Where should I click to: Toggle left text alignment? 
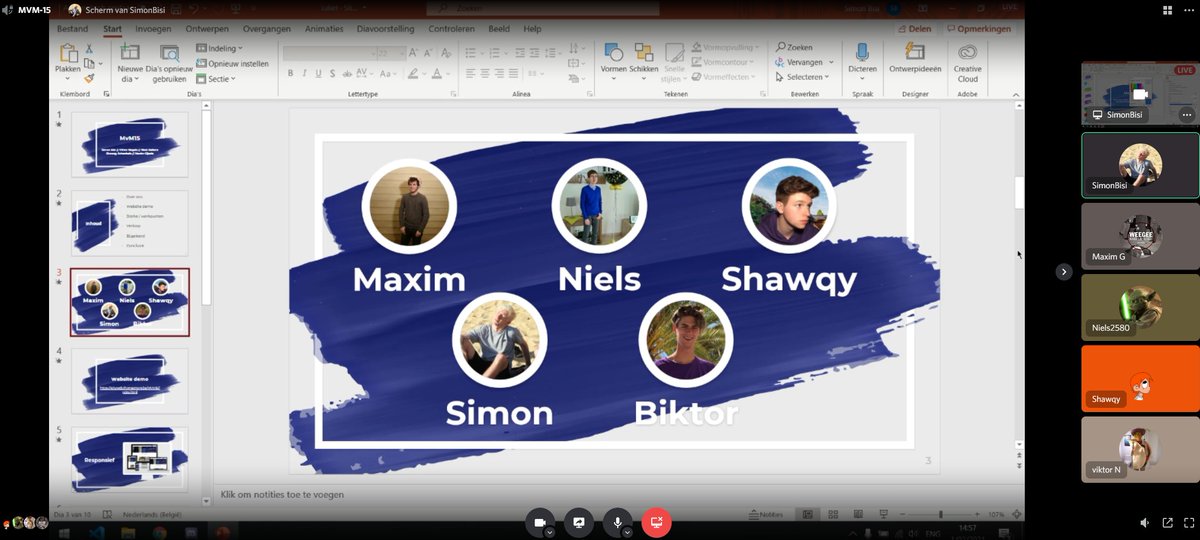[470, 73]
